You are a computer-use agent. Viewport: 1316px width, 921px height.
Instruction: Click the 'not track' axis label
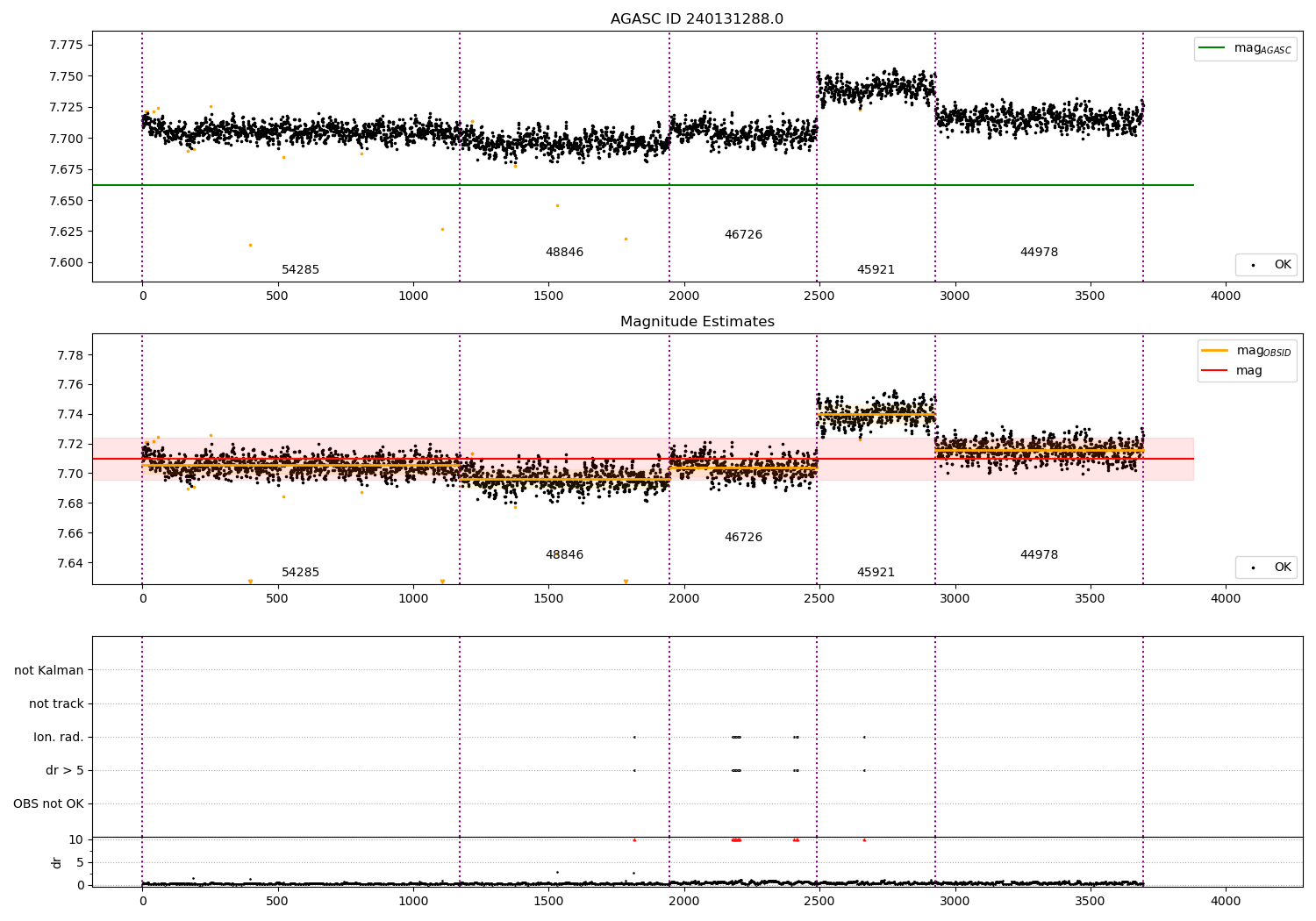tap(56, 703)
